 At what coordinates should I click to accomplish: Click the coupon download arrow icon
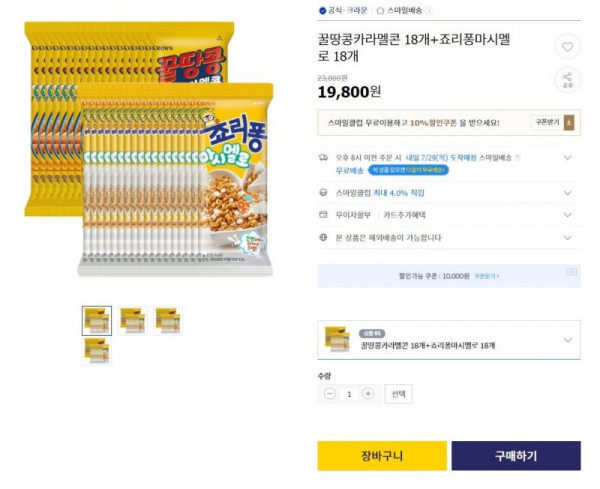tap(569, 123)
